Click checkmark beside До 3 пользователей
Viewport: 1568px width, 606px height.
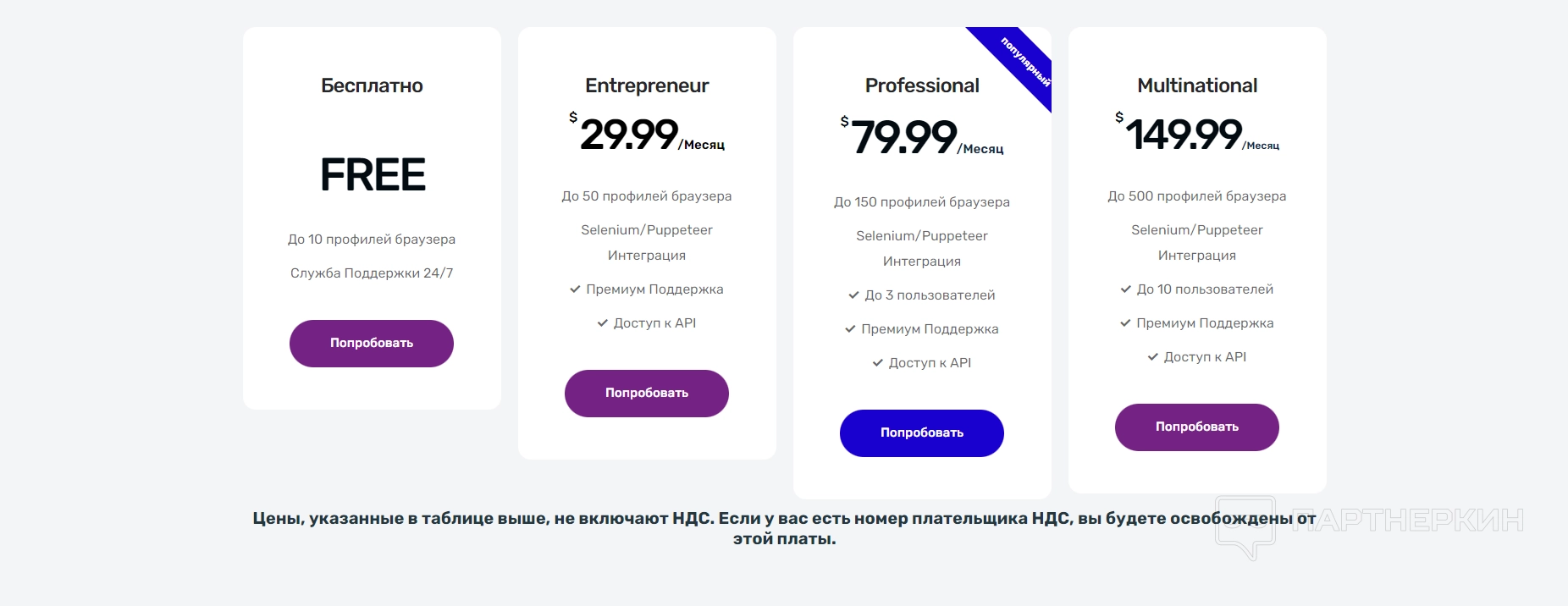(x=853, y=295)
